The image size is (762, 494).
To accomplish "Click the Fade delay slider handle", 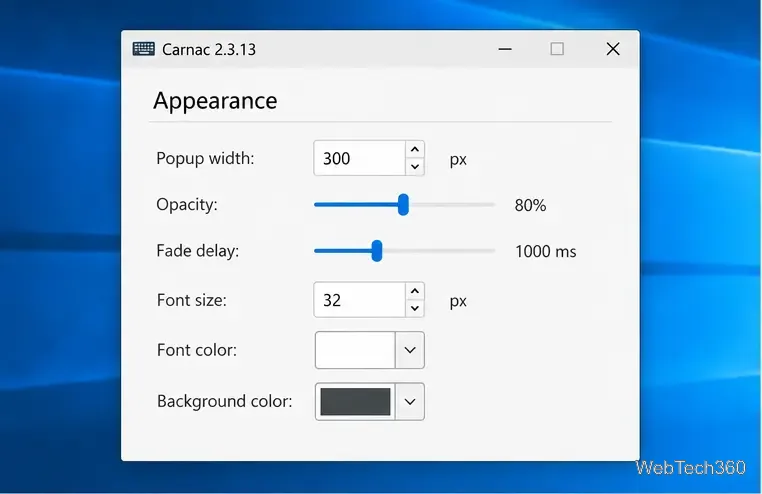I will (x=377, y=251).
